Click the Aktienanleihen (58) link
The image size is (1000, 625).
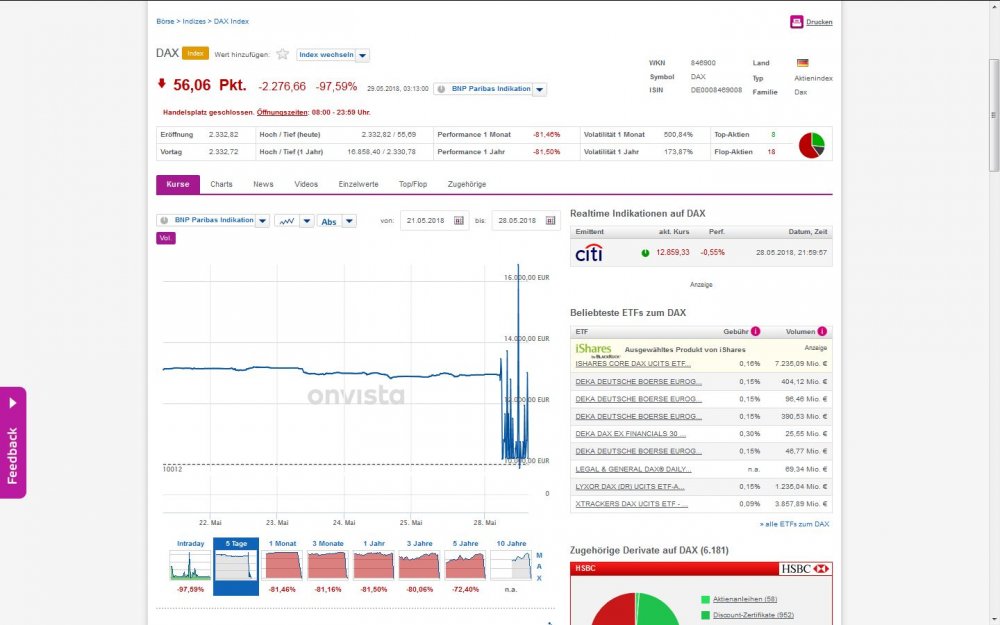click(745, 599)
